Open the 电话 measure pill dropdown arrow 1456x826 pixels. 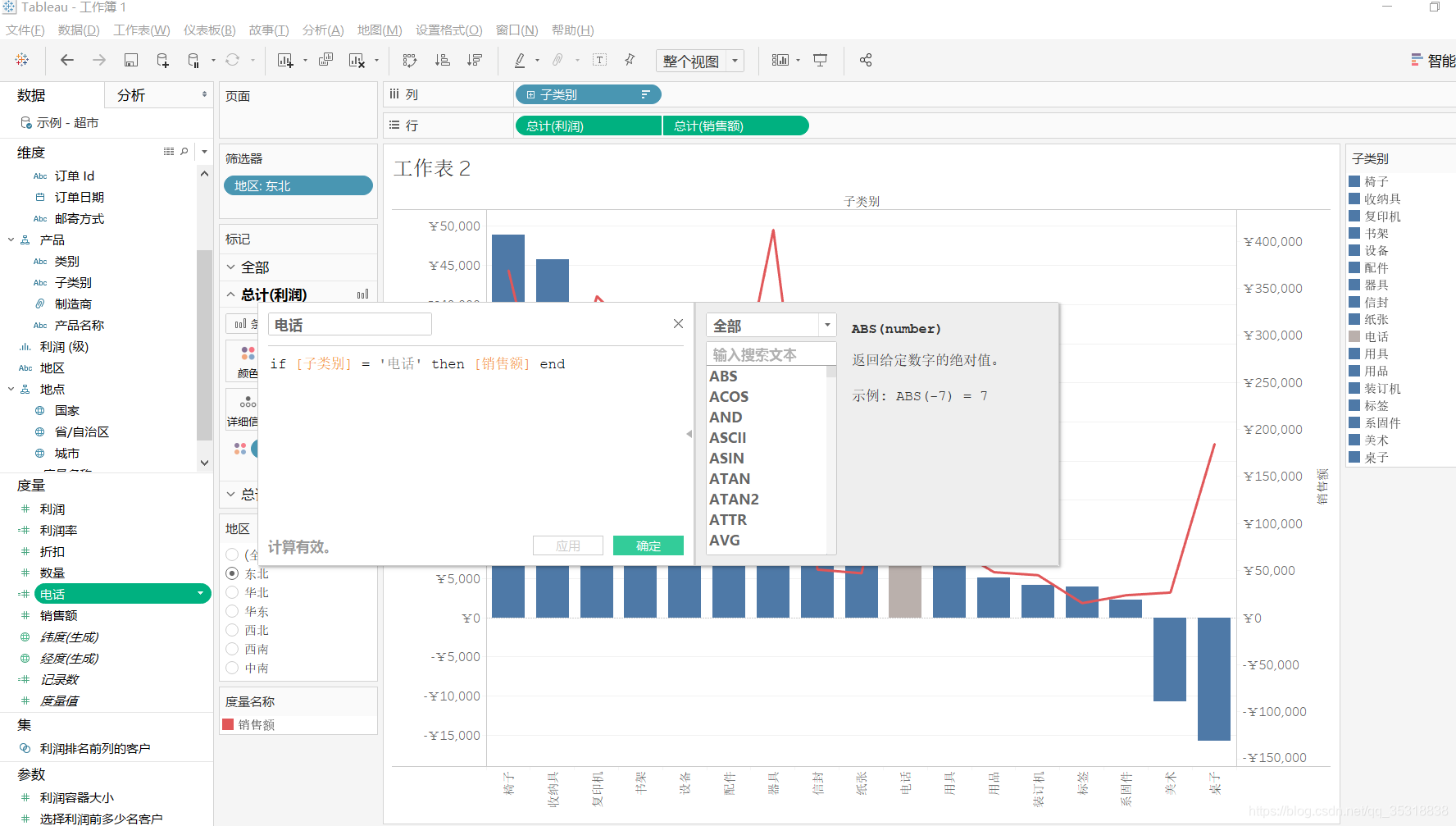(201, 593)
